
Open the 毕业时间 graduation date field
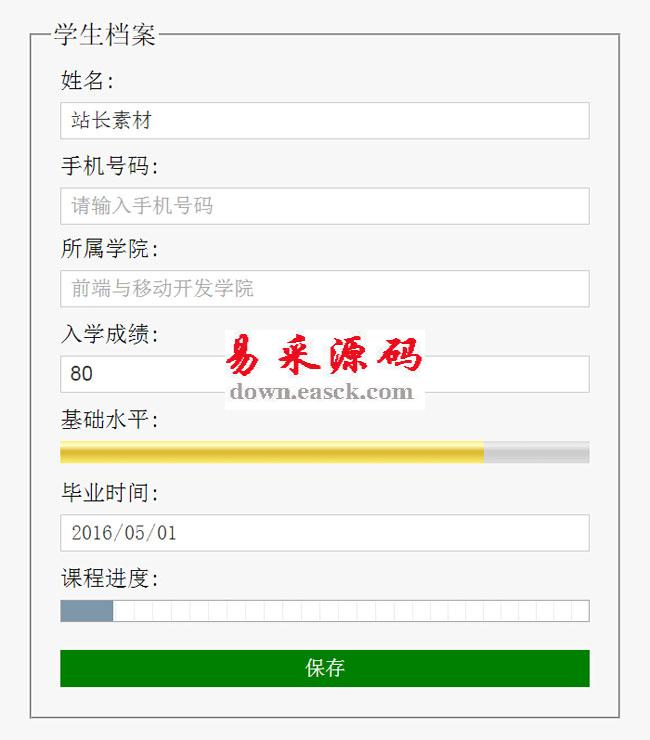tap(325, 533)
